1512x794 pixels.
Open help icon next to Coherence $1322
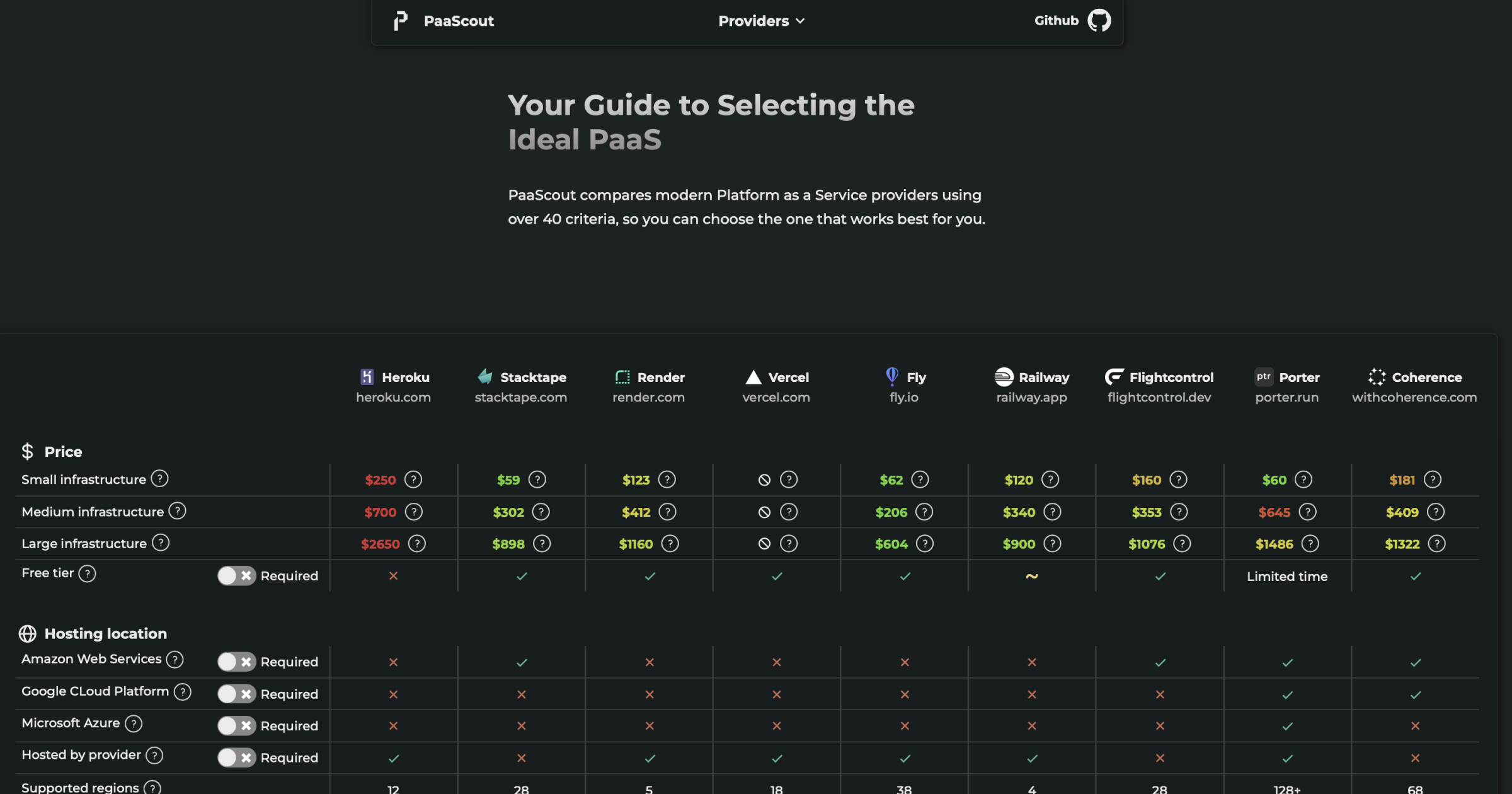point(1437,543)
